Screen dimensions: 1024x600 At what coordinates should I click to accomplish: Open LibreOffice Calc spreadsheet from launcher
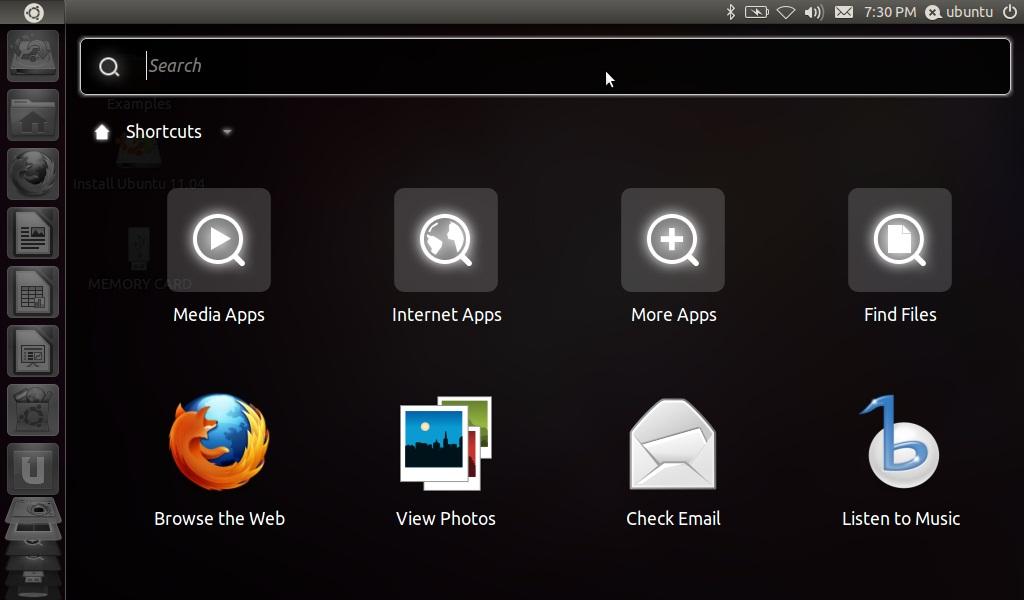(33, 292)
